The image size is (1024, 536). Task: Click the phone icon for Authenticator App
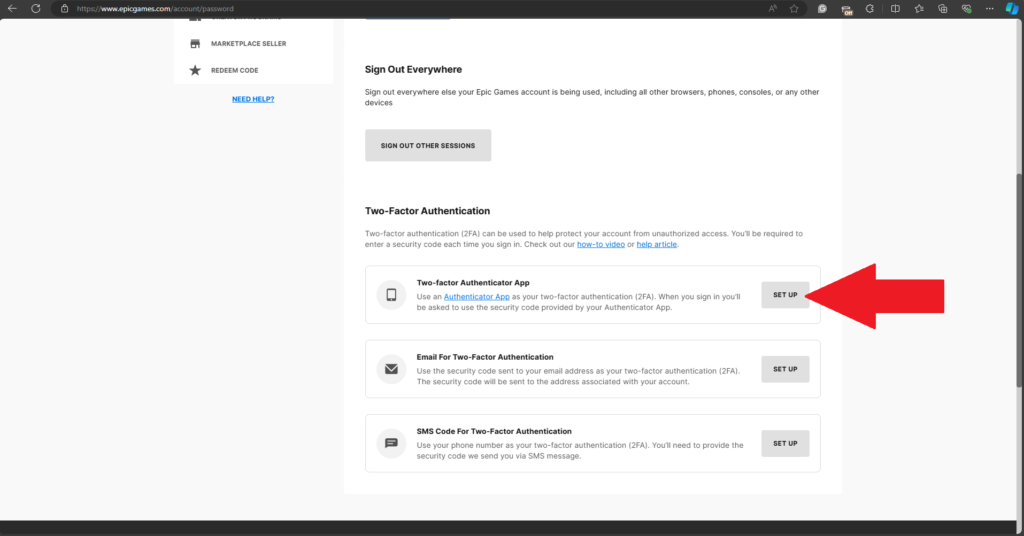391,295
